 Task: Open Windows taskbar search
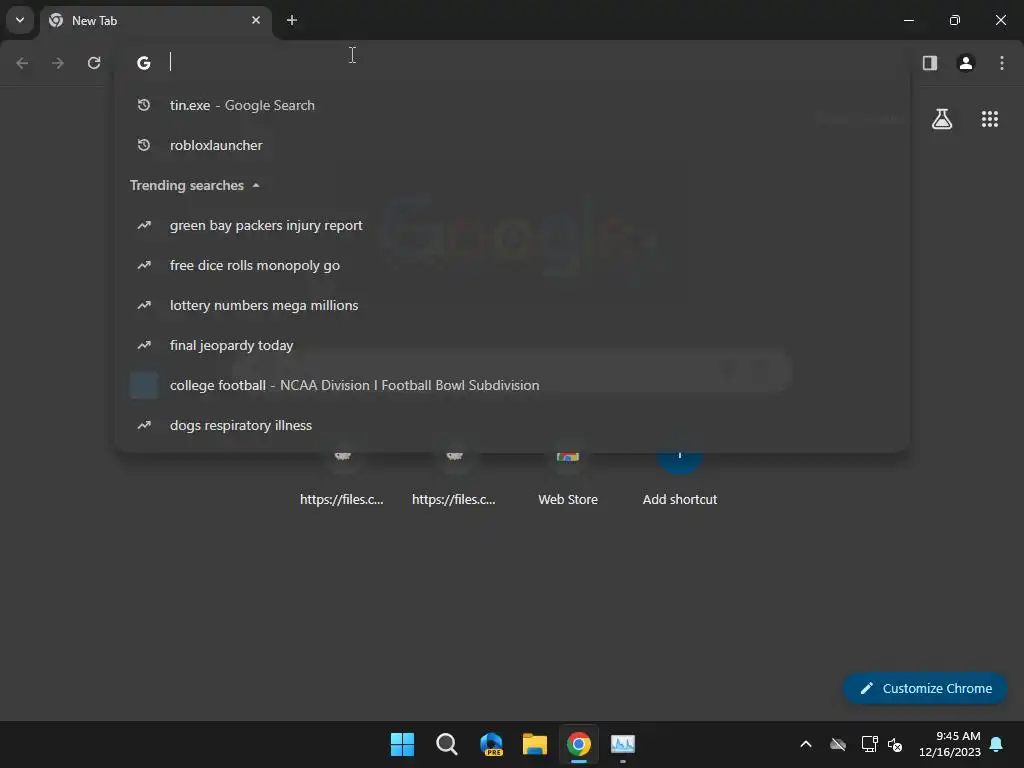click(447, 744)
